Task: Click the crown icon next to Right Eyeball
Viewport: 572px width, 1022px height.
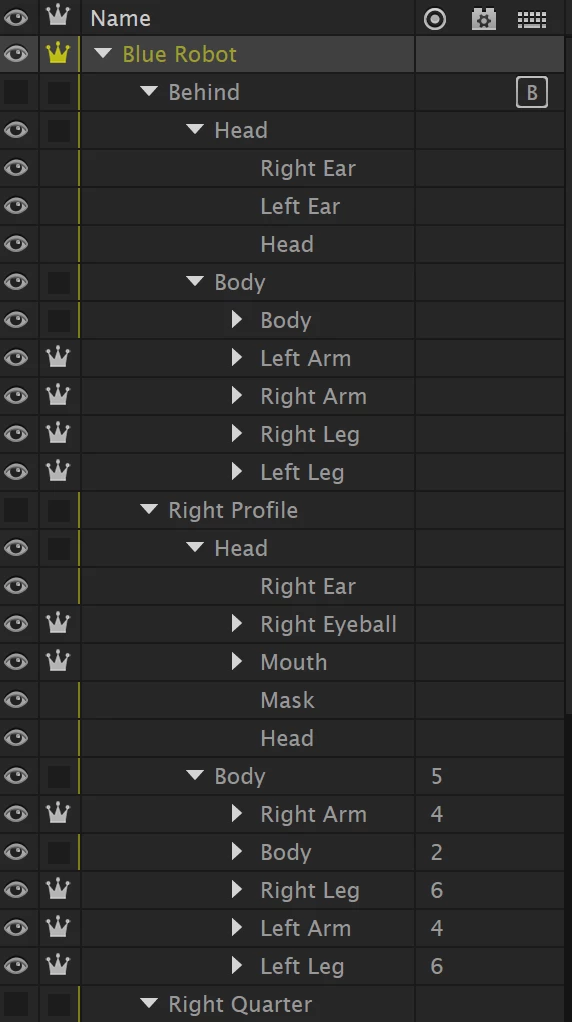Action: click(58, 623)
